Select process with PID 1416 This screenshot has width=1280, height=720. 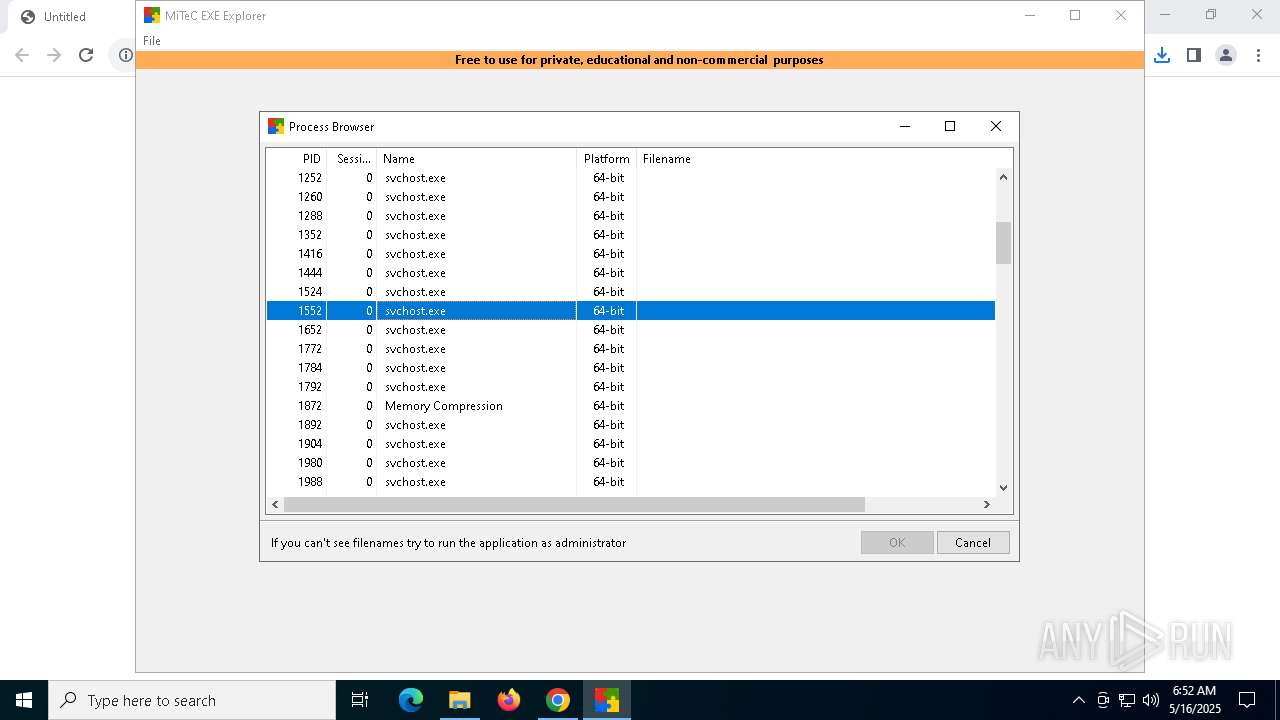(x=631, y=254)
